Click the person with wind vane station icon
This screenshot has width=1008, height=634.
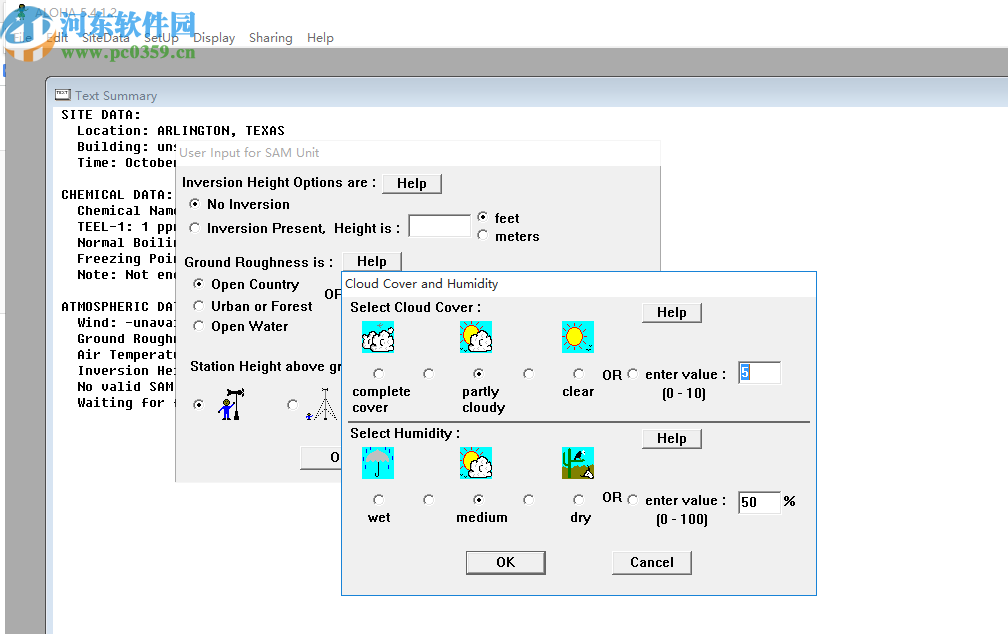click(231, 404)
